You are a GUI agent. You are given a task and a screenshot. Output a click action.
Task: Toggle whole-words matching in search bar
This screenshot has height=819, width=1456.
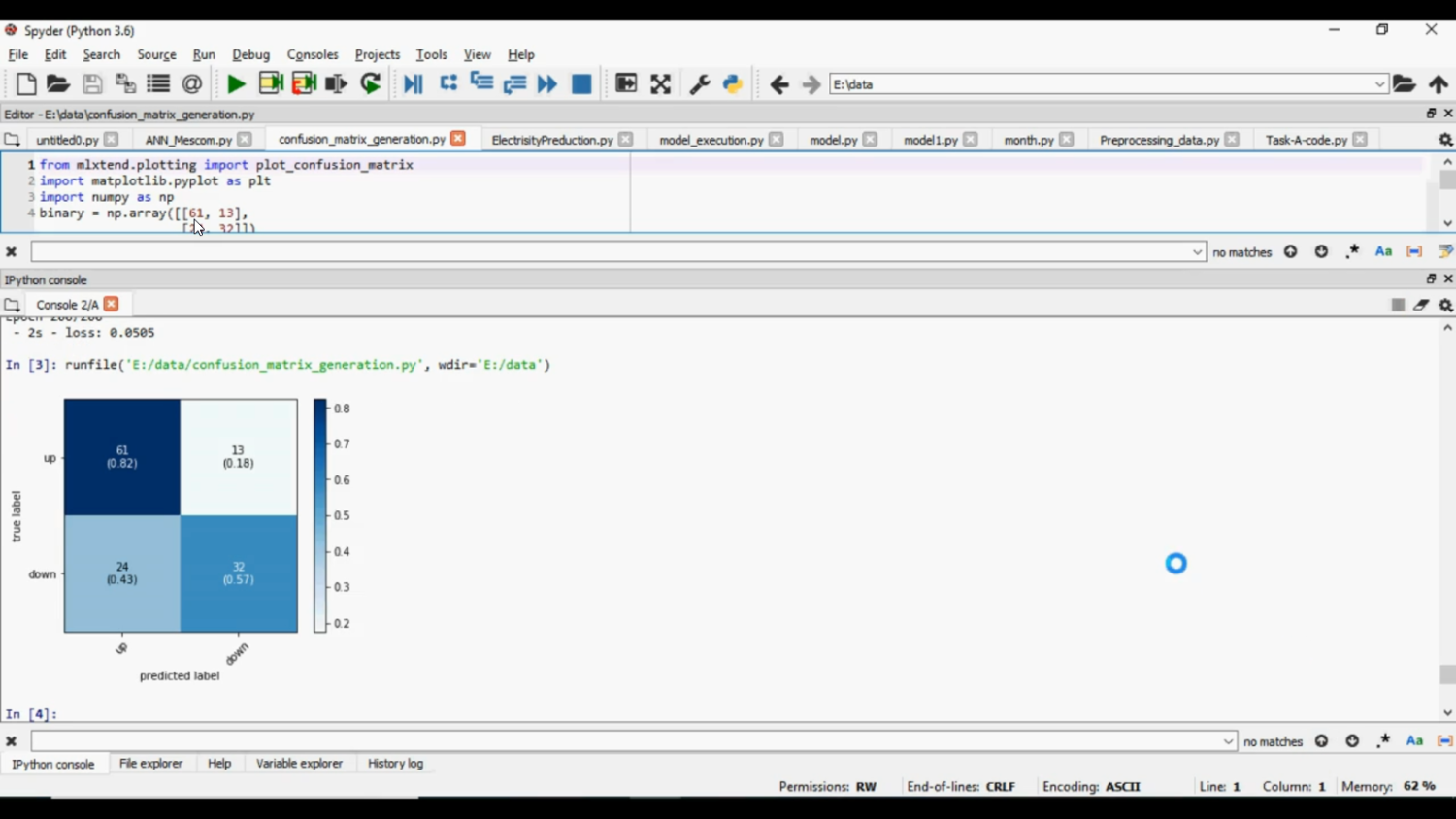[1413, 251]
